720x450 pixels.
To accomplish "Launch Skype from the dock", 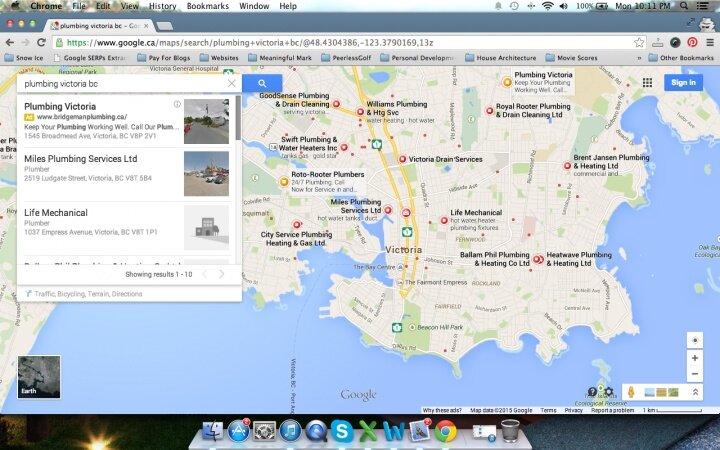I will pos(342,431).
